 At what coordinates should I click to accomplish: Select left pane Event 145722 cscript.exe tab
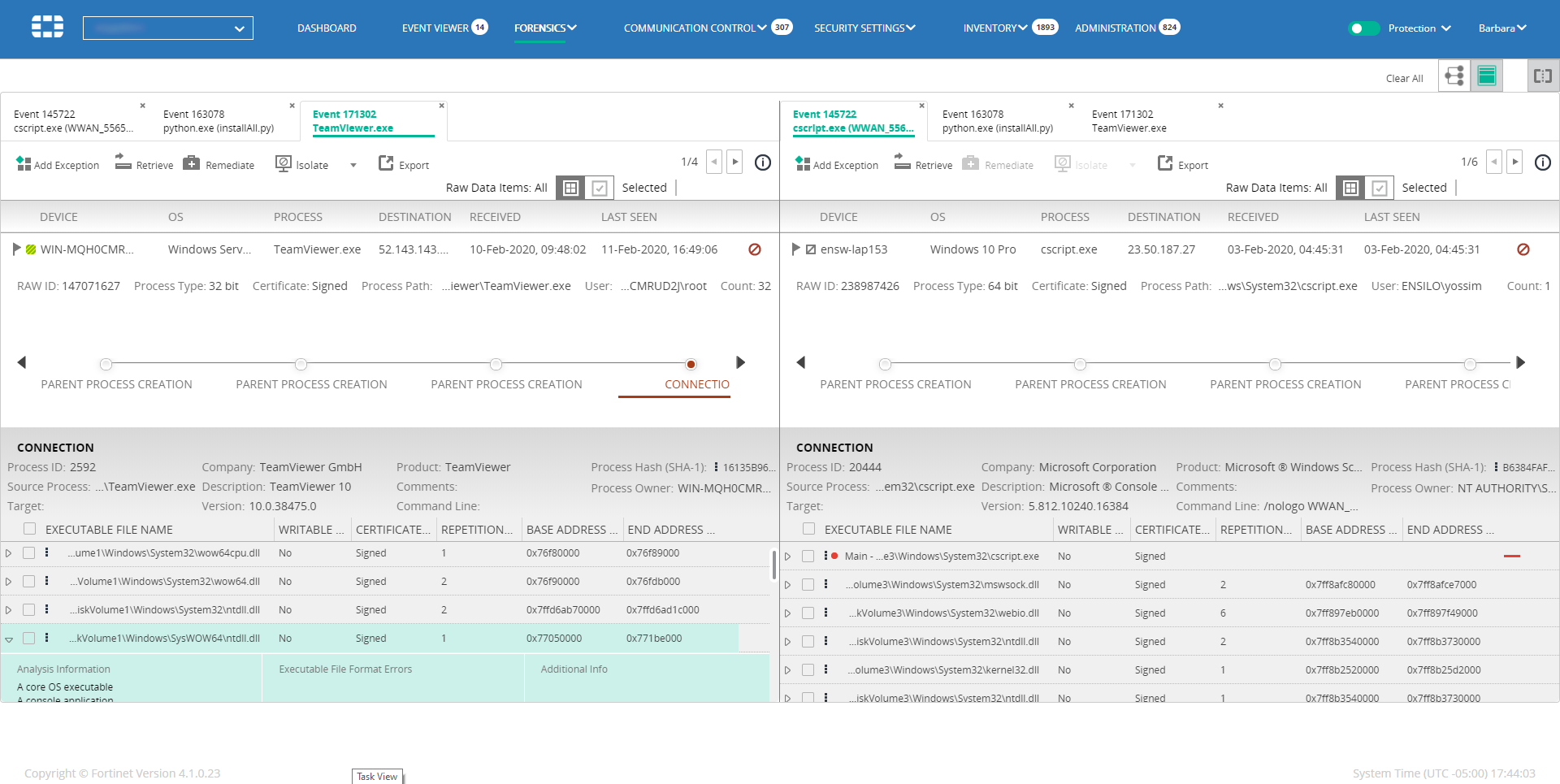73,121
